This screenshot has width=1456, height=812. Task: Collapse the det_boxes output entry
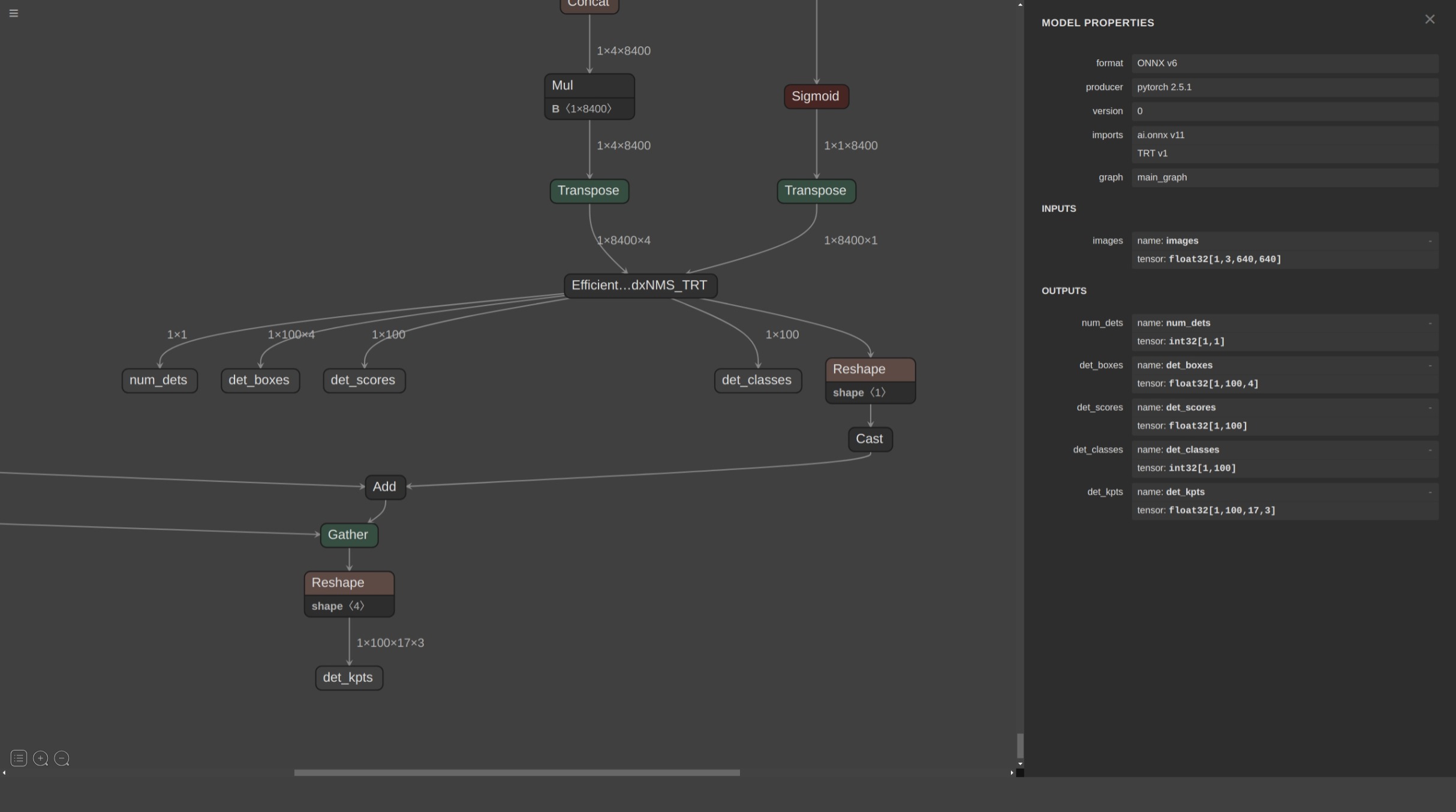(x=1430, y=366)
